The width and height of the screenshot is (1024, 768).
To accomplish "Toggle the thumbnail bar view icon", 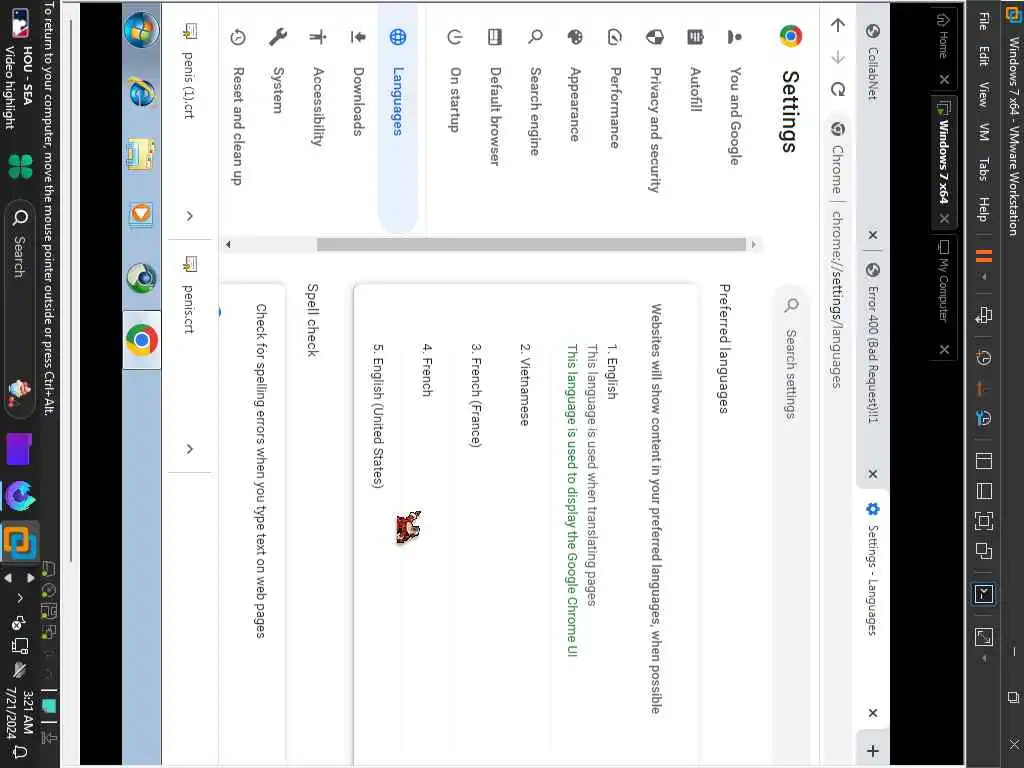I will pyautogui.click(x=984, y=491).
